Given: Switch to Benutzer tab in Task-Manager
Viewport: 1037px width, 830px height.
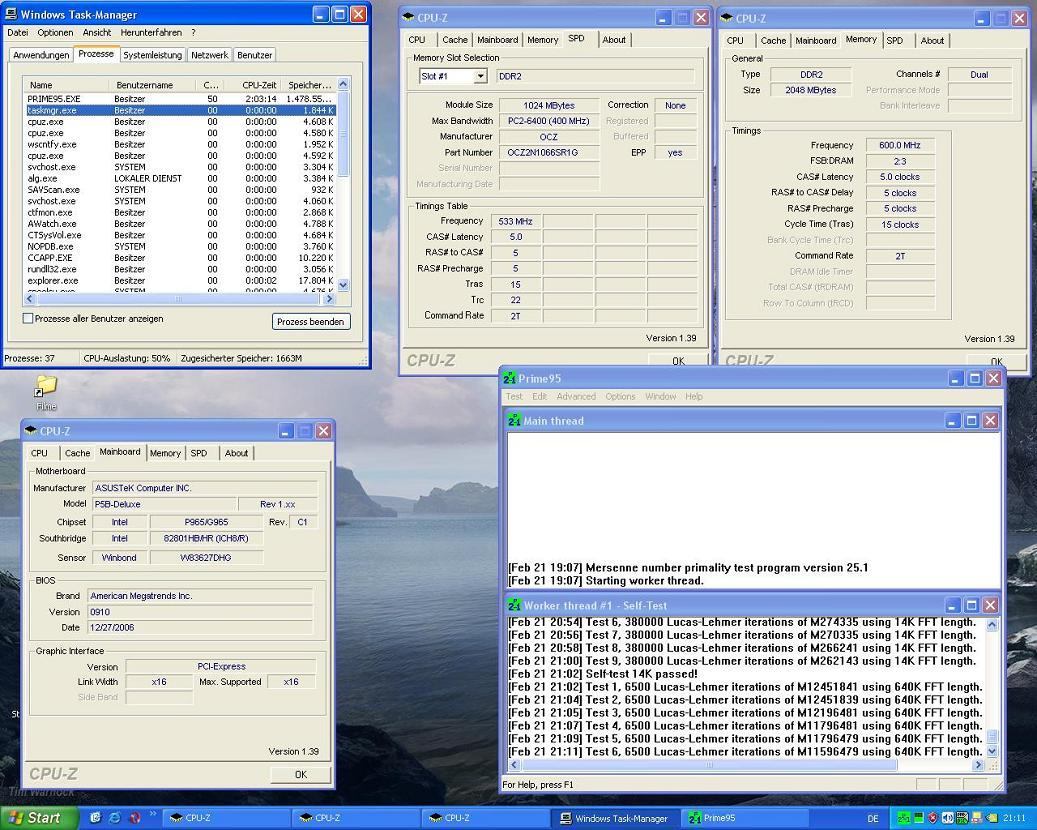Looking at the screenshot, I should pyautogui.click(x=255, y=56).
